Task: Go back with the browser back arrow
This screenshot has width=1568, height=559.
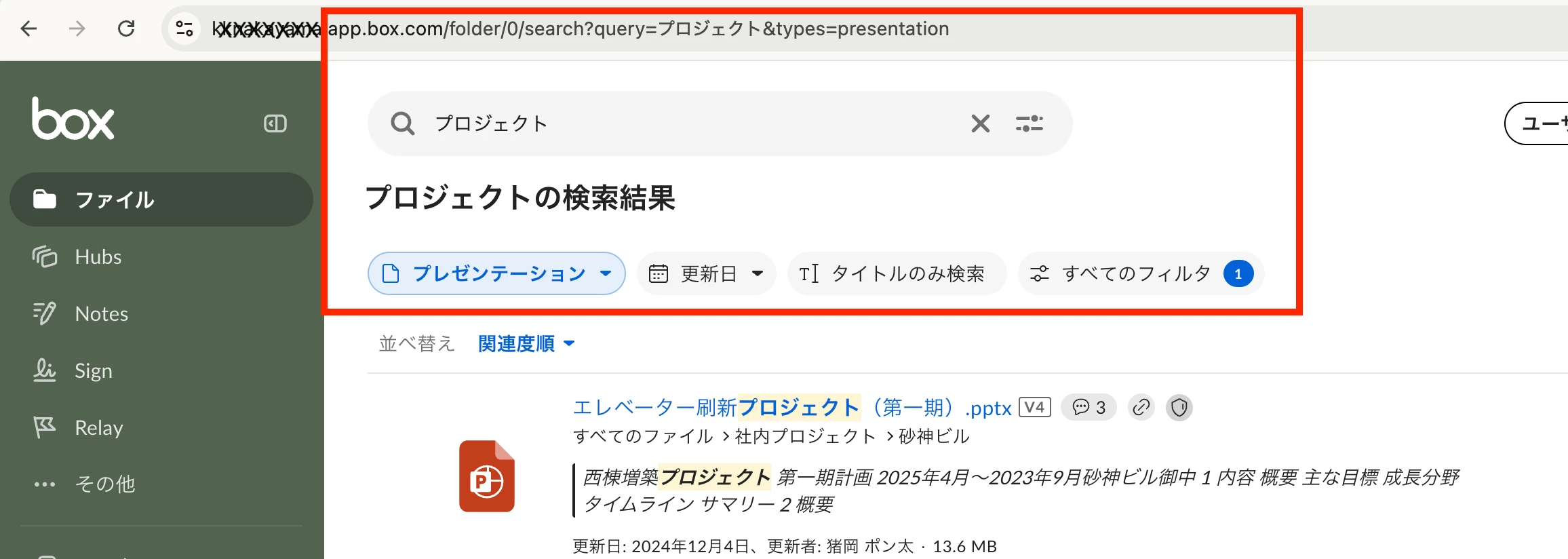Action: tap(28, 28)
